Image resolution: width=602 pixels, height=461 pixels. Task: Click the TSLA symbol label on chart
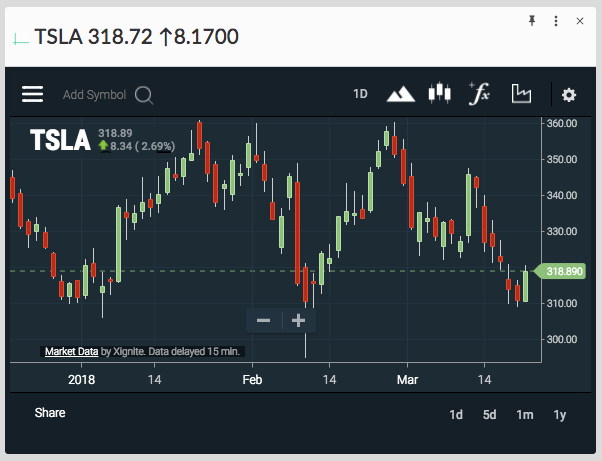coord(60,140)
